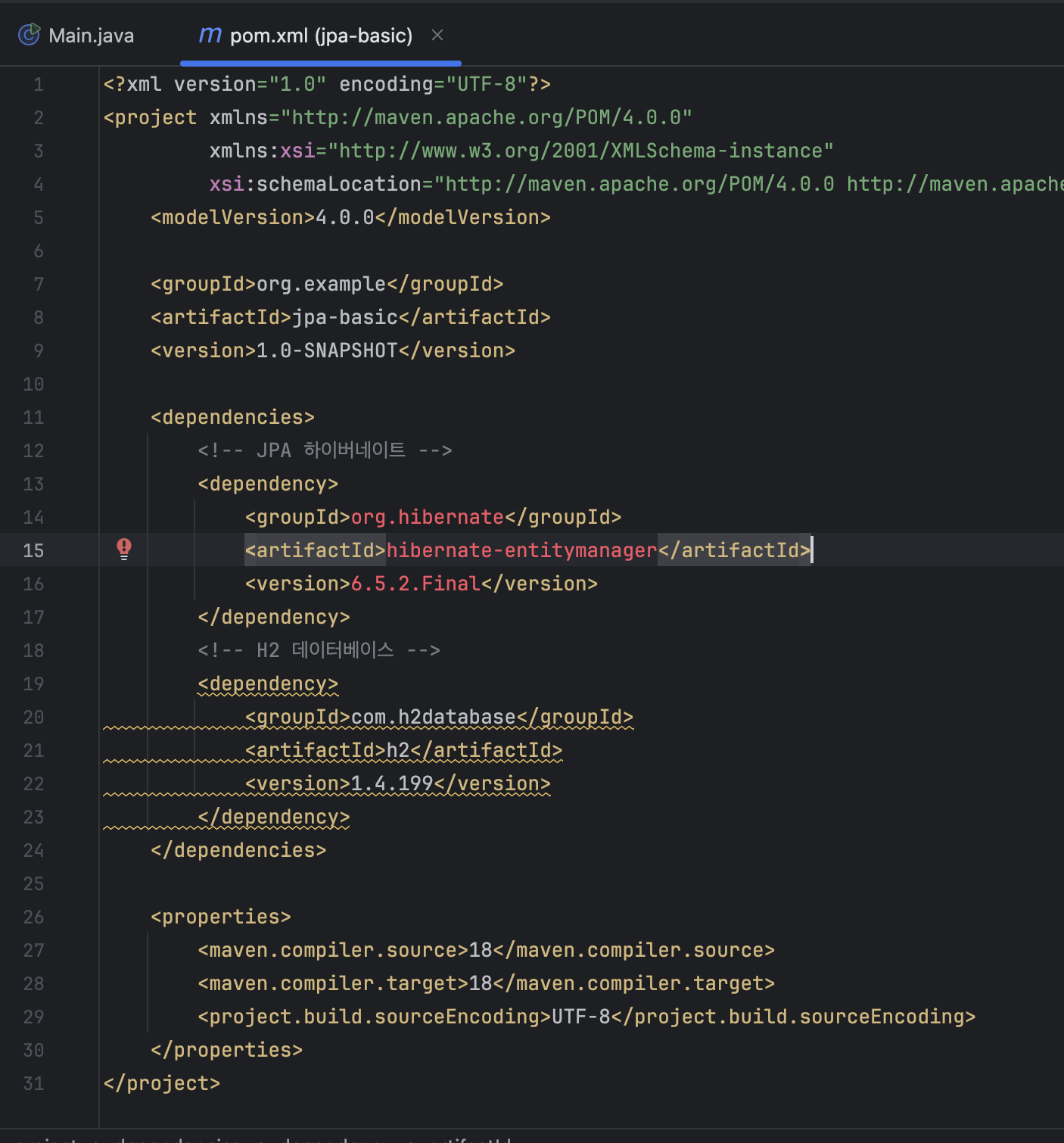Click the Main.java class file icon
This screenshot has height=1143, width=1064.
pos(29,35)
